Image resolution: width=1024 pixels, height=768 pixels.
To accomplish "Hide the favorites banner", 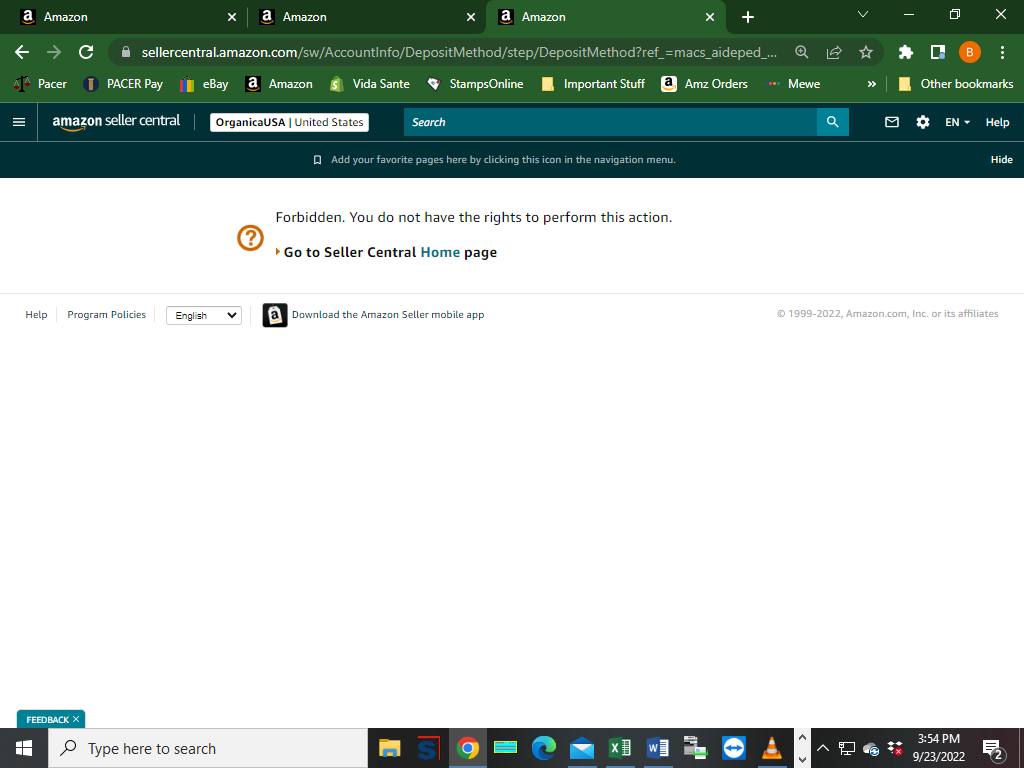I will click(1001, 159).
